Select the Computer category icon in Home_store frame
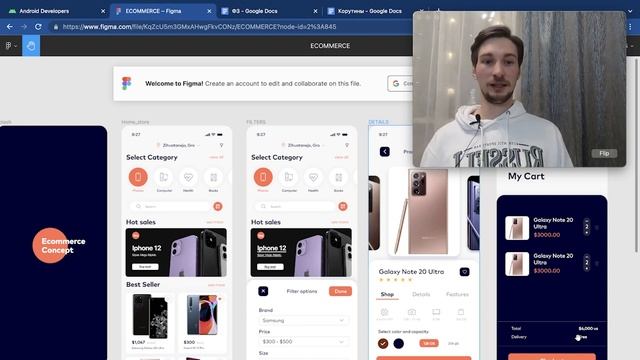The image size is (640, 360). pos(164,177)
